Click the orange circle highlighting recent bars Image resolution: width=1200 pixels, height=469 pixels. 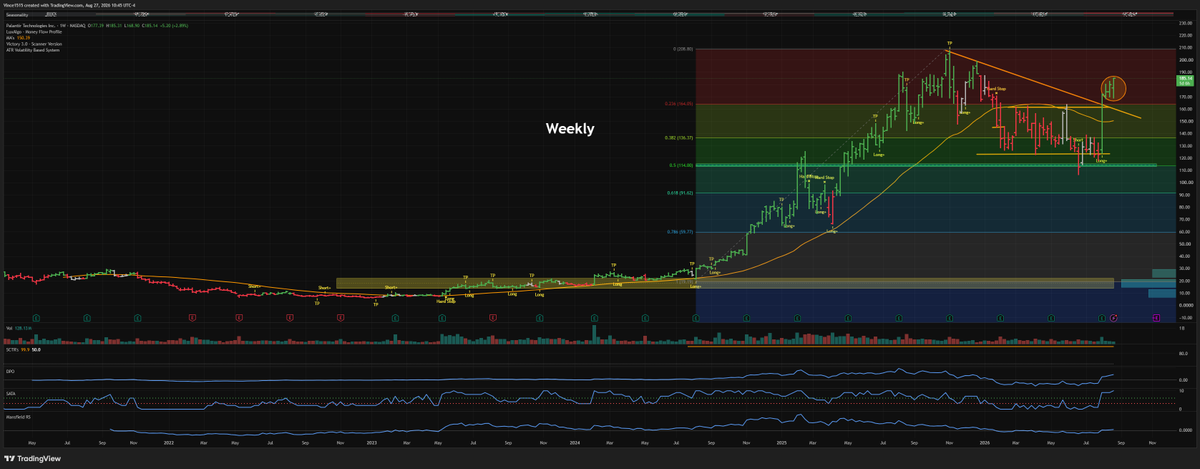[1113, 89]
